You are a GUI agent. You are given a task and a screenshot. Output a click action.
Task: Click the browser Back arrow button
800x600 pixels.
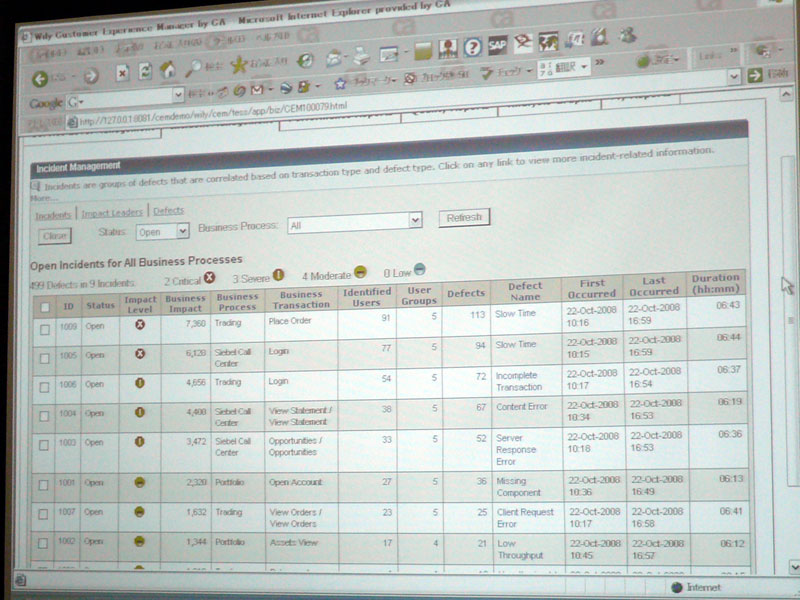[x=40, y=79]
